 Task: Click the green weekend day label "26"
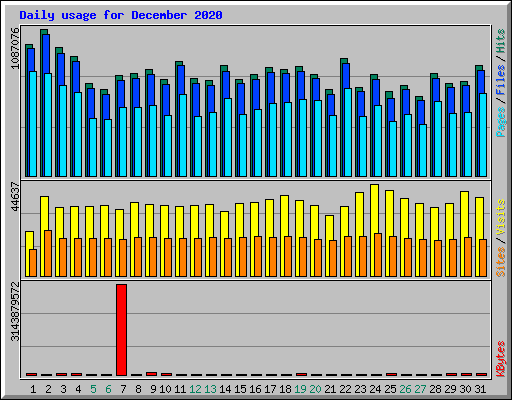[x=405, y=389]
